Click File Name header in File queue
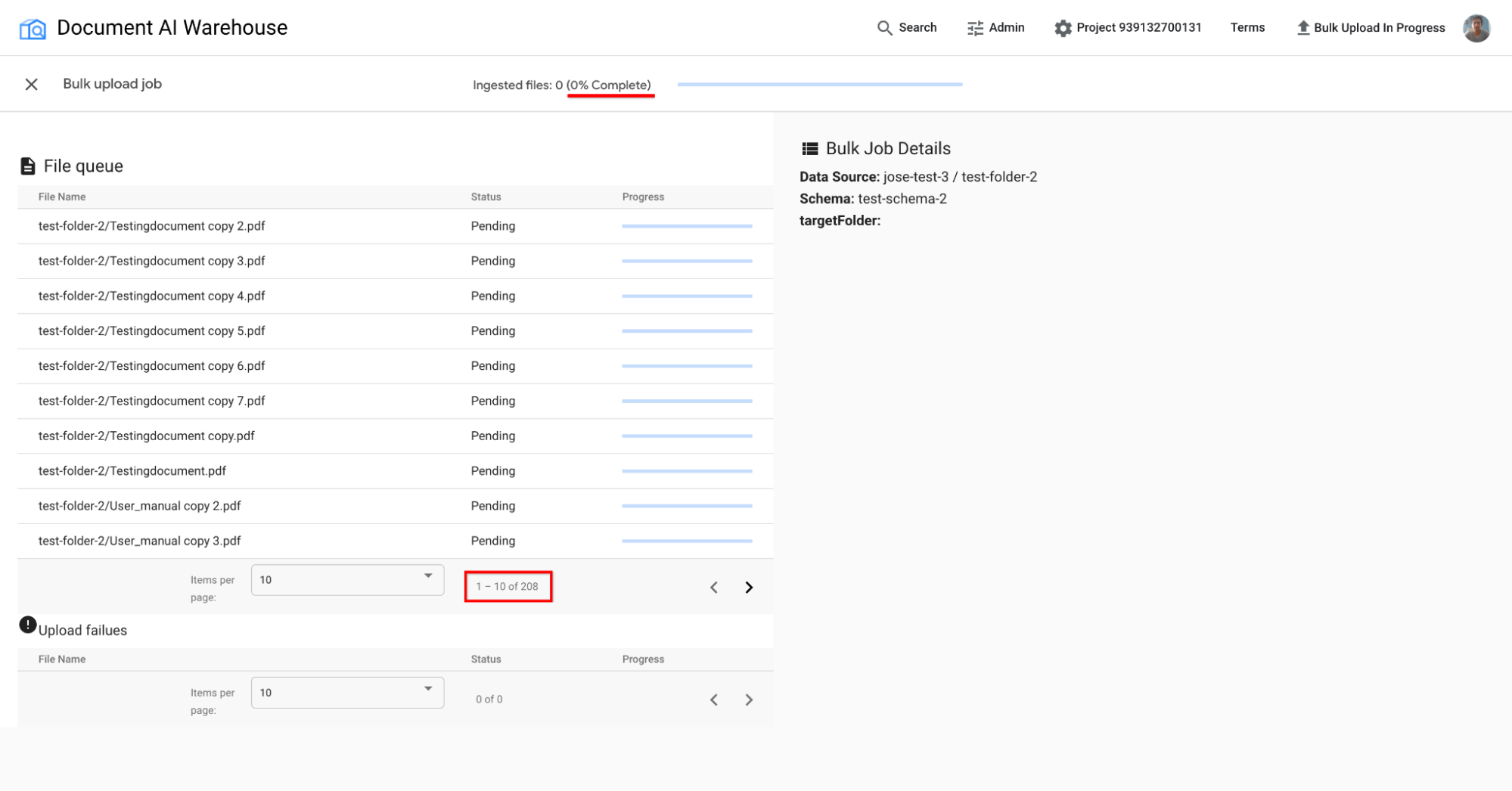The image size is (1512, 791). pos(62,197)
